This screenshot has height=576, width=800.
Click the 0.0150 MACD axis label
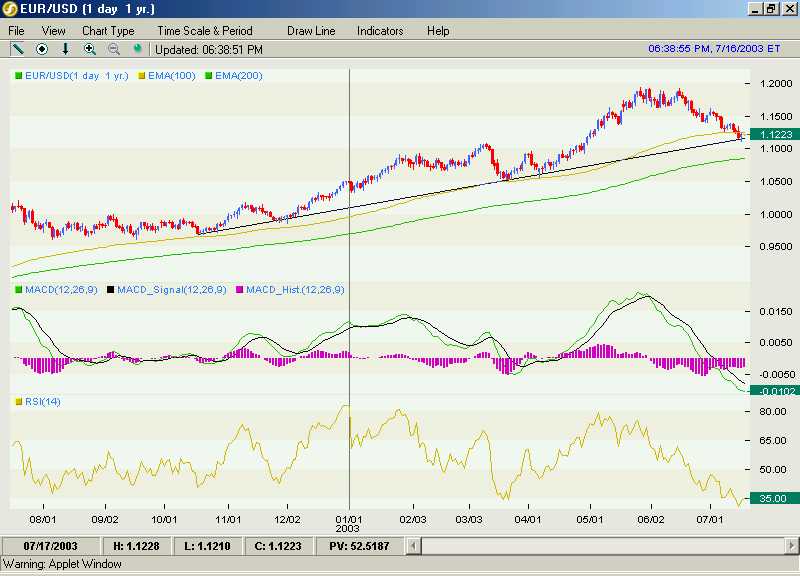(776, 311)
